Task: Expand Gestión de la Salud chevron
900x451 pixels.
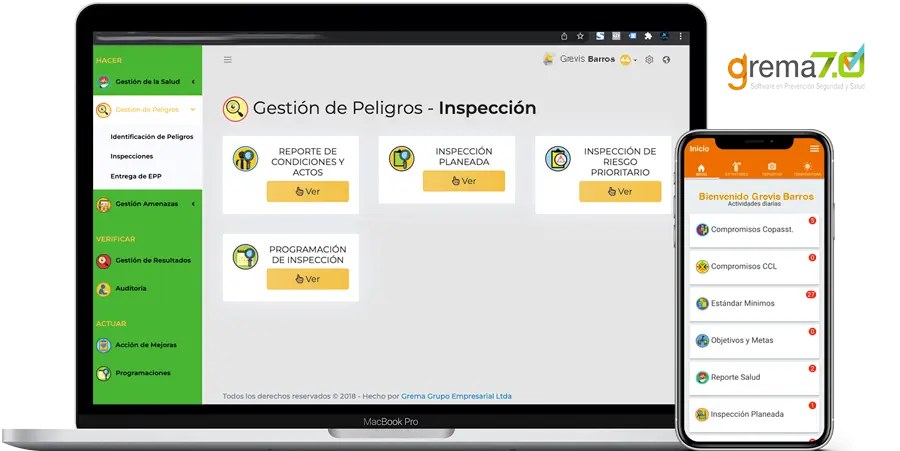Action: [193, 82]
